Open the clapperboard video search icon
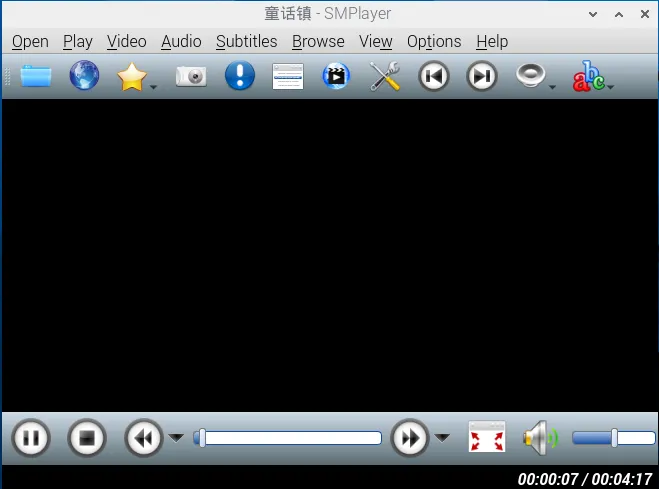 [336, 76]
